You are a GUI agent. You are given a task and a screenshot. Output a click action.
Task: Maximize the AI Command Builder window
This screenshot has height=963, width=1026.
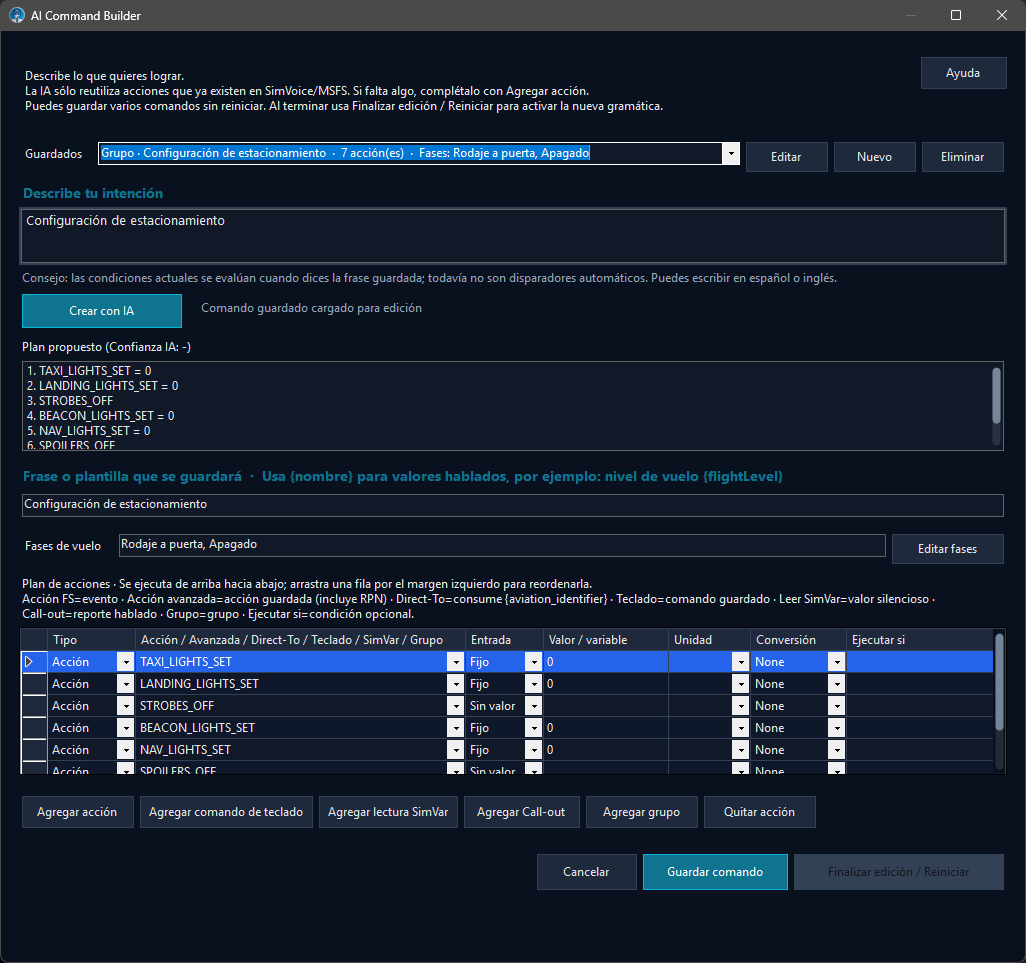tap(955, 15)
